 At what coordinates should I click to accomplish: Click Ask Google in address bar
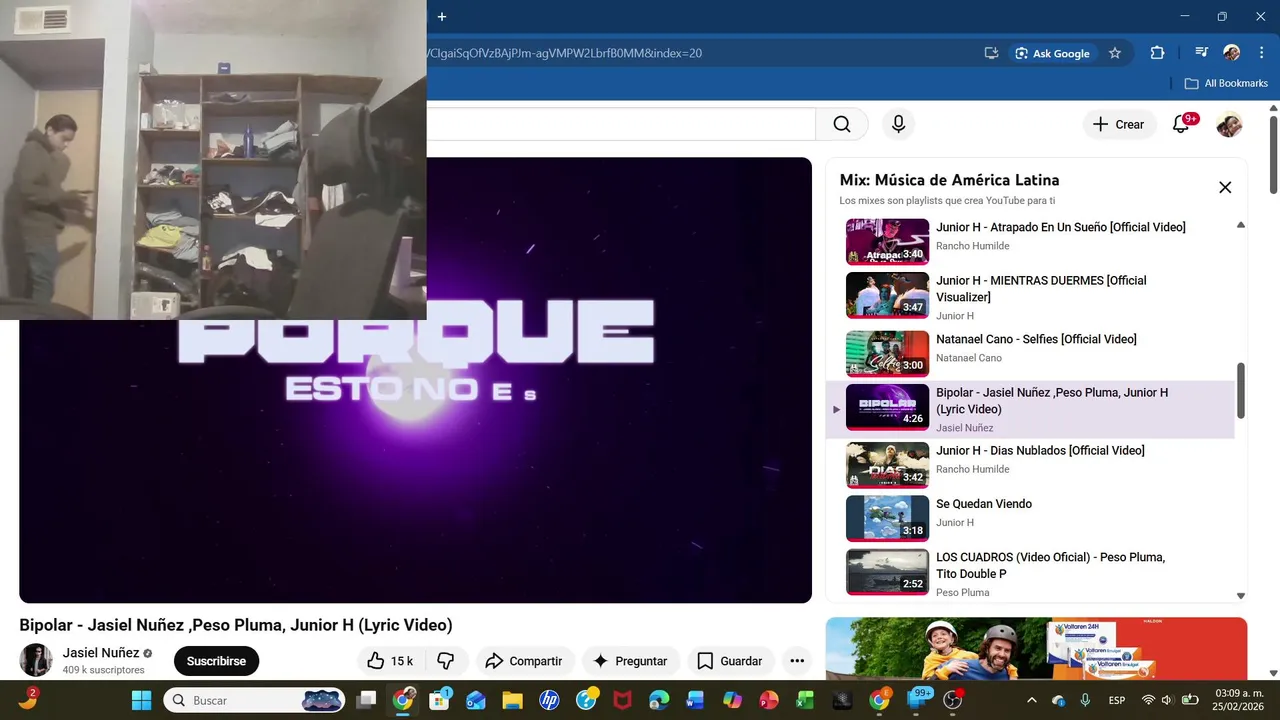point(1052,53)
